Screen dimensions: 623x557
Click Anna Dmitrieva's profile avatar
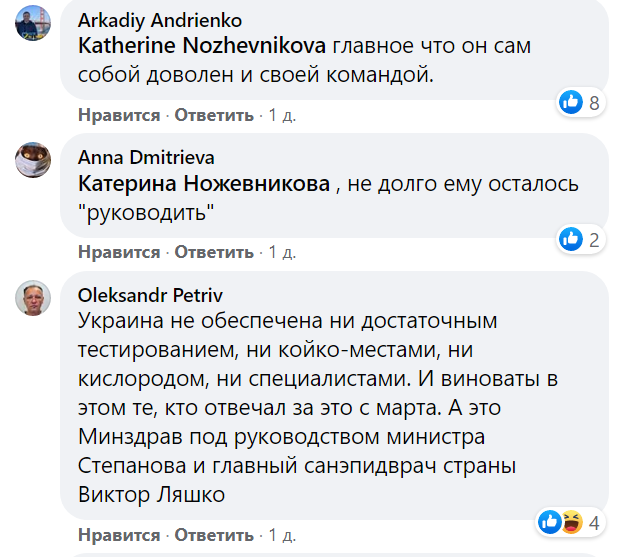coord(34,159)
